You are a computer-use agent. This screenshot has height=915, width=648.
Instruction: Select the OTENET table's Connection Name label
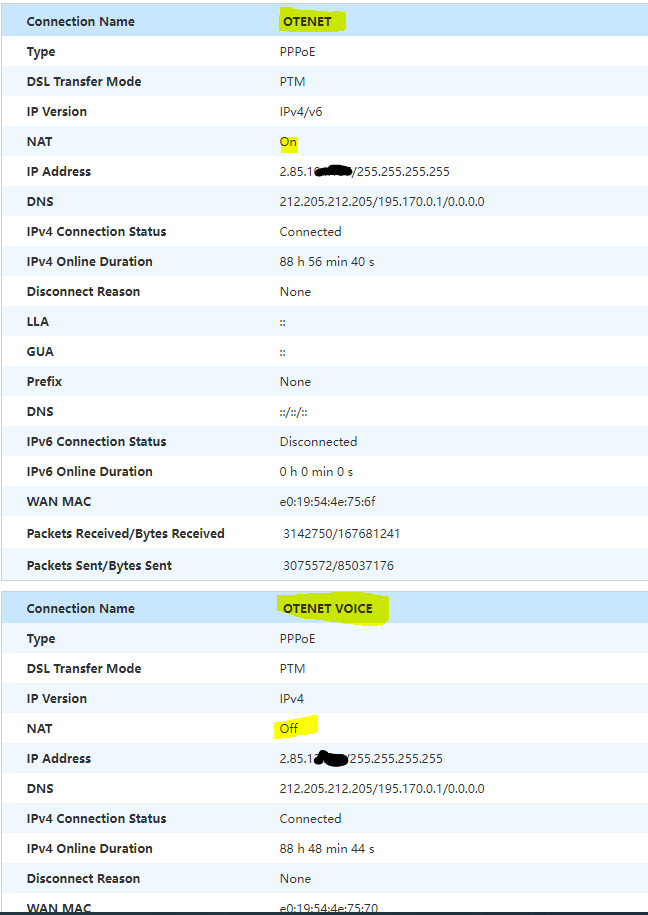[81, 22]
